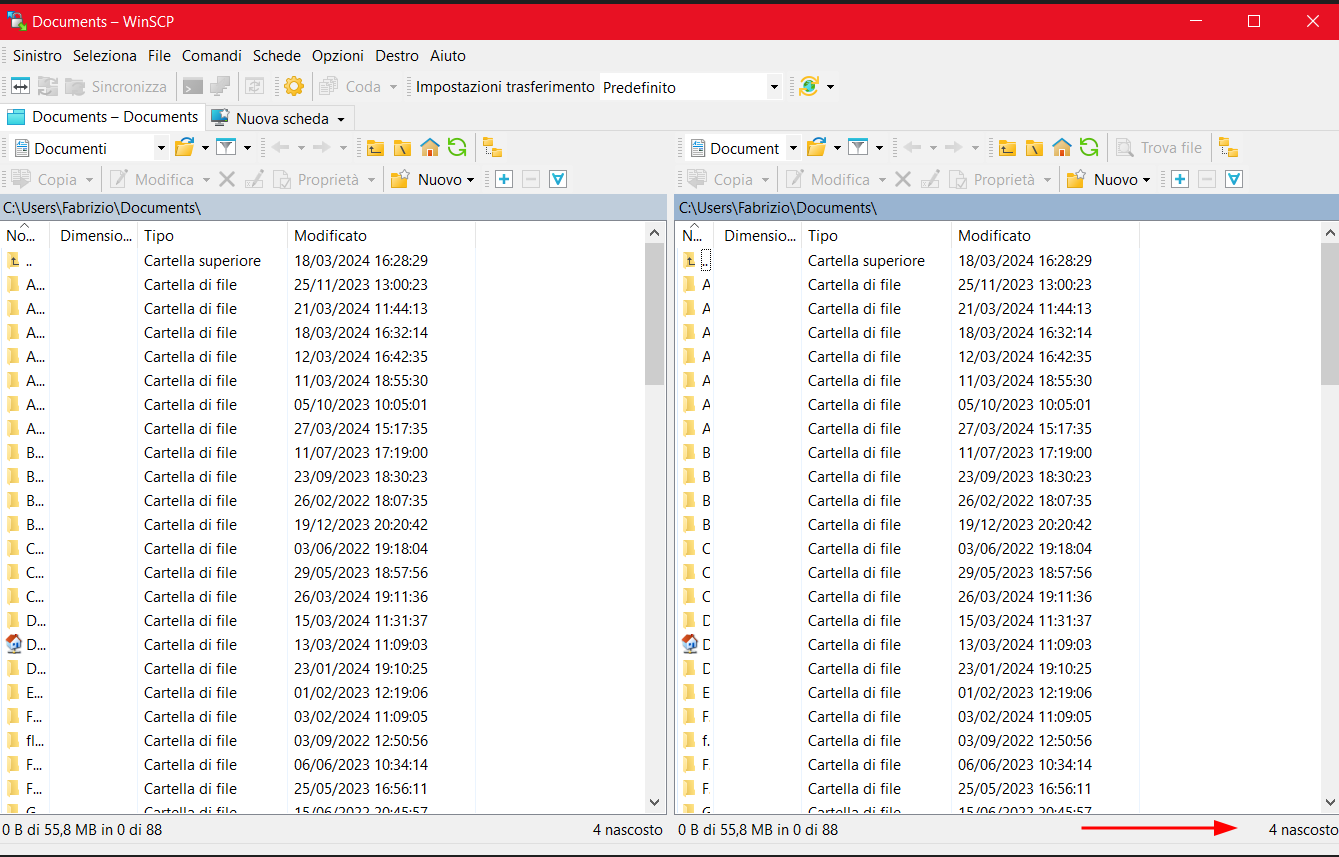Open the directory tree icon in left panel
Screen dimensions: 1339x857
[x=491, y=147]
